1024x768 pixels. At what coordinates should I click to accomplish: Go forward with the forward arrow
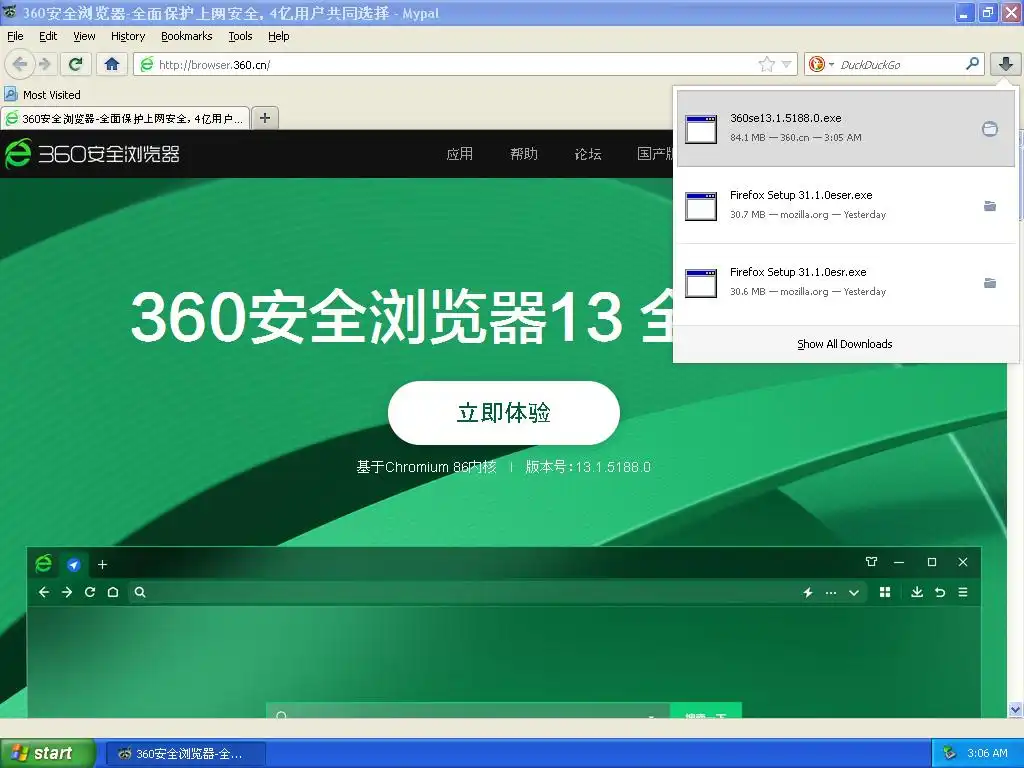click(x=44, y=64)
